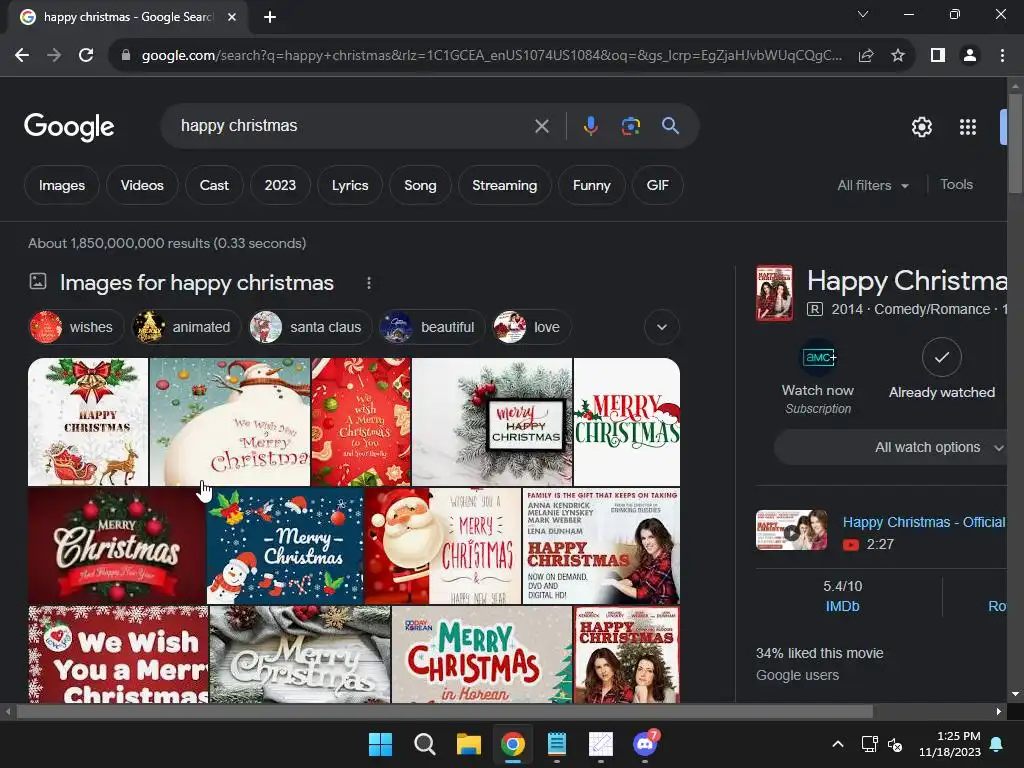The height and width of the screenshot is (768, 1024).
Task: Filter images by santa claus chip
Action: (310, 327)
